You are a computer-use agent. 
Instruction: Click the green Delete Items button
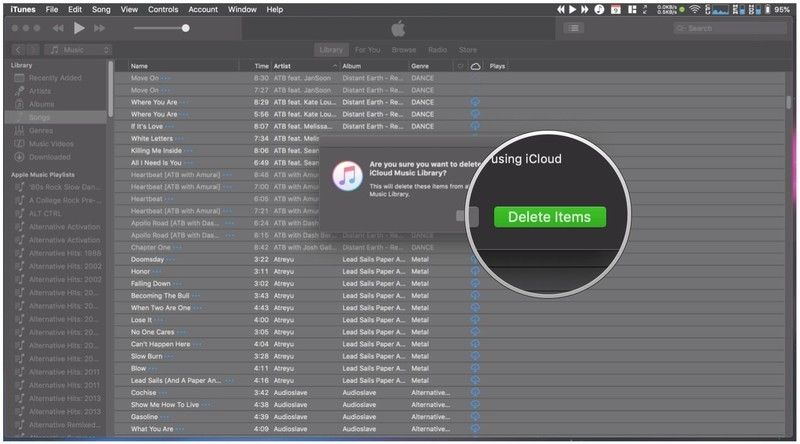[x=549, y=217]
